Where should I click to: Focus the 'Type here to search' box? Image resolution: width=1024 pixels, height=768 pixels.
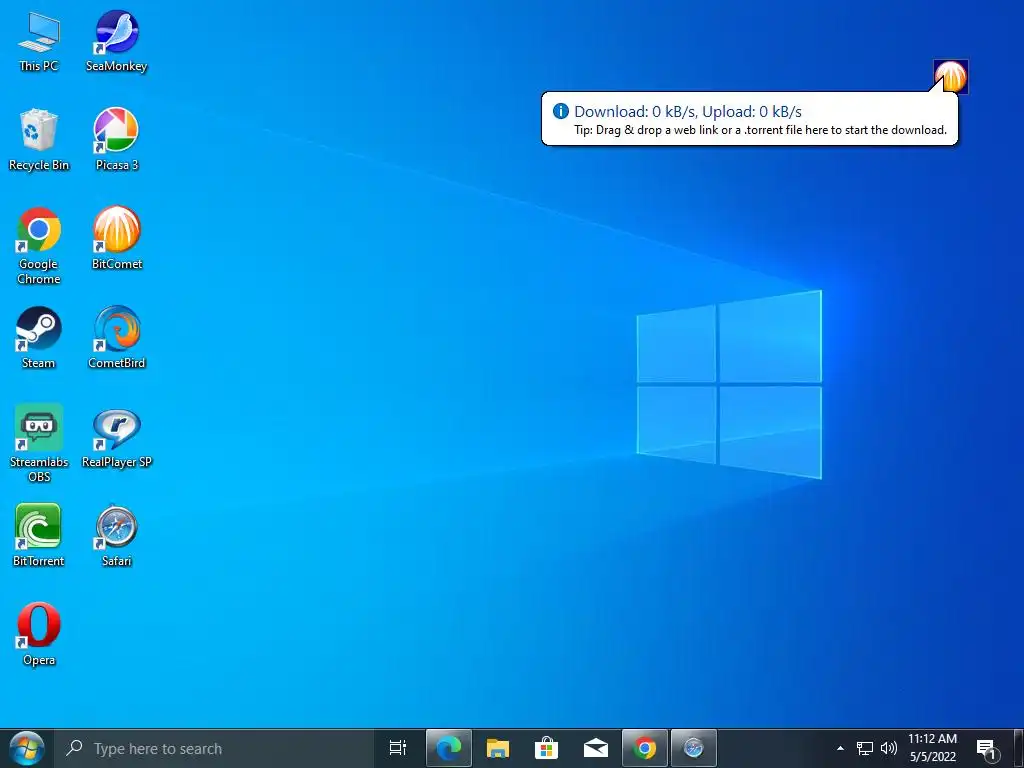(213, 748)
